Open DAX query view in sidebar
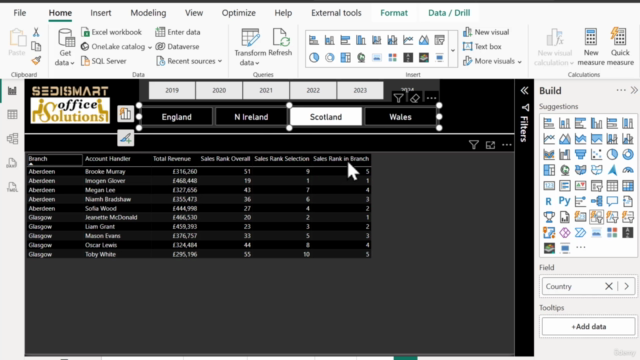 (12, 163)
